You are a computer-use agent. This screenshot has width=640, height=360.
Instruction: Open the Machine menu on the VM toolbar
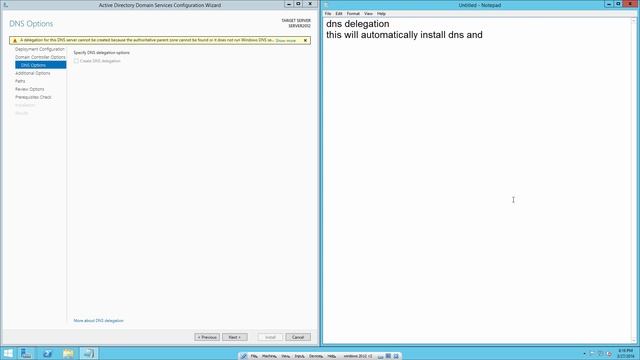click(269, 356)
